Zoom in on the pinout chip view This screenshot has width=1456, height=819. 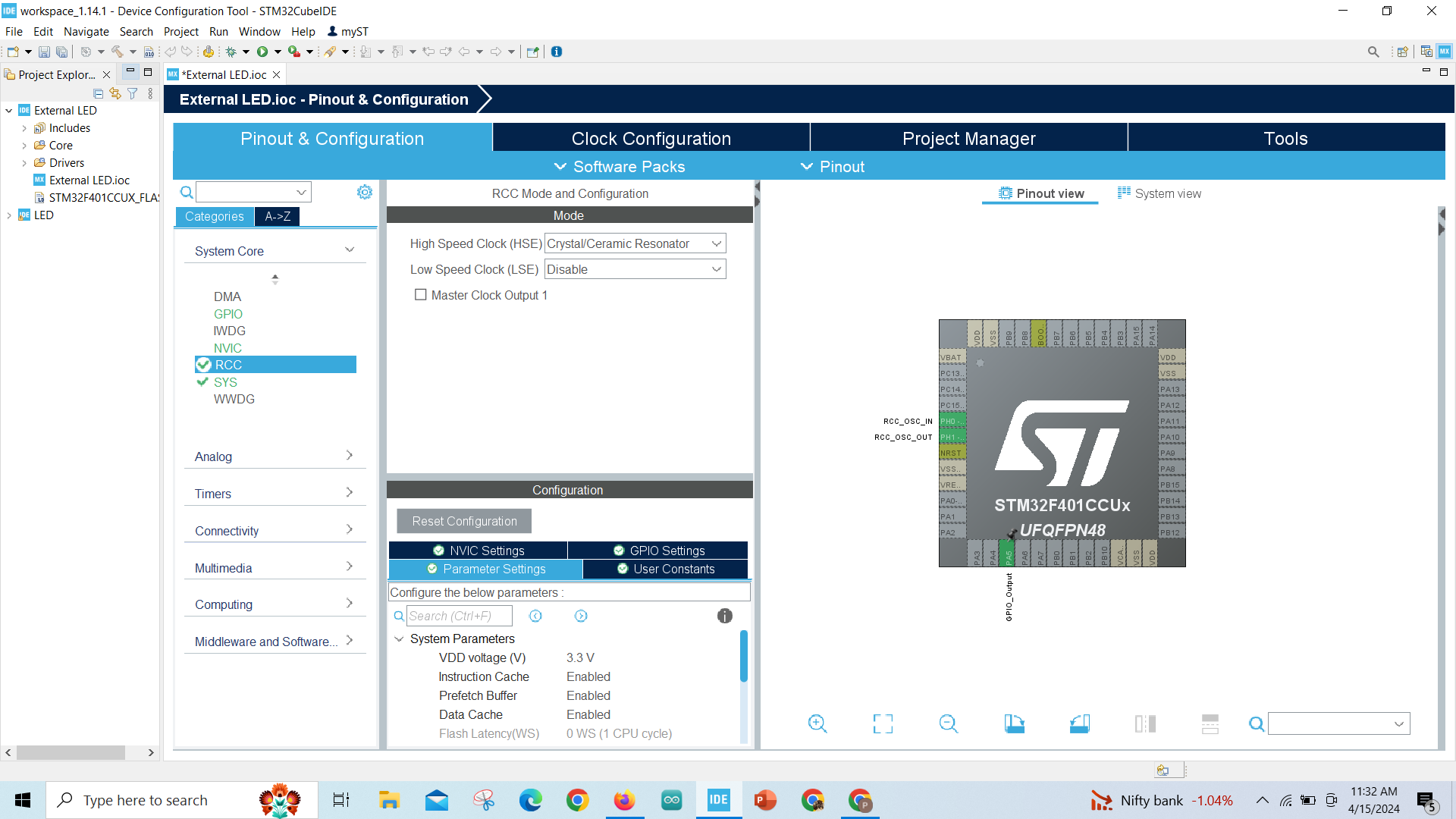pos(817,723)
